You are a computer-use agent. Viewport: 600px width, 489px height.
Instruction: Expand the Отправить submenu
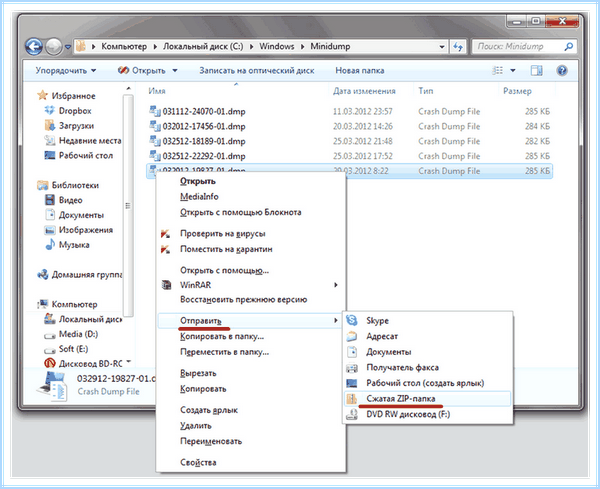click(251, 321)
